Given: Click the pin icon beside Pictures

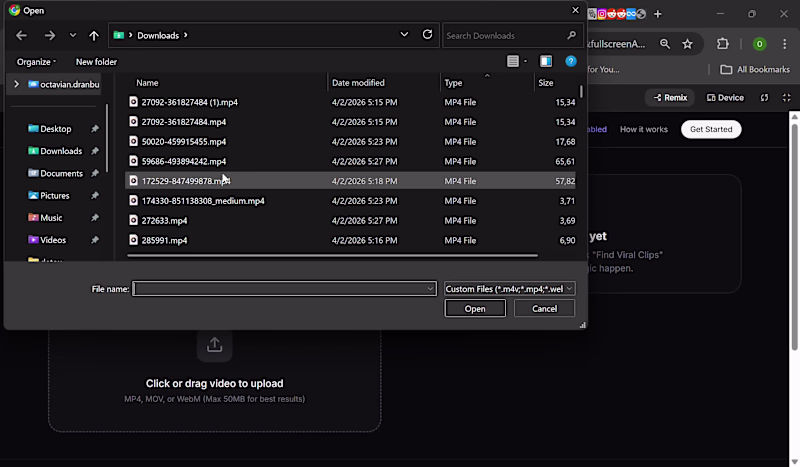Looking at the screenshot, I should 95,195.
